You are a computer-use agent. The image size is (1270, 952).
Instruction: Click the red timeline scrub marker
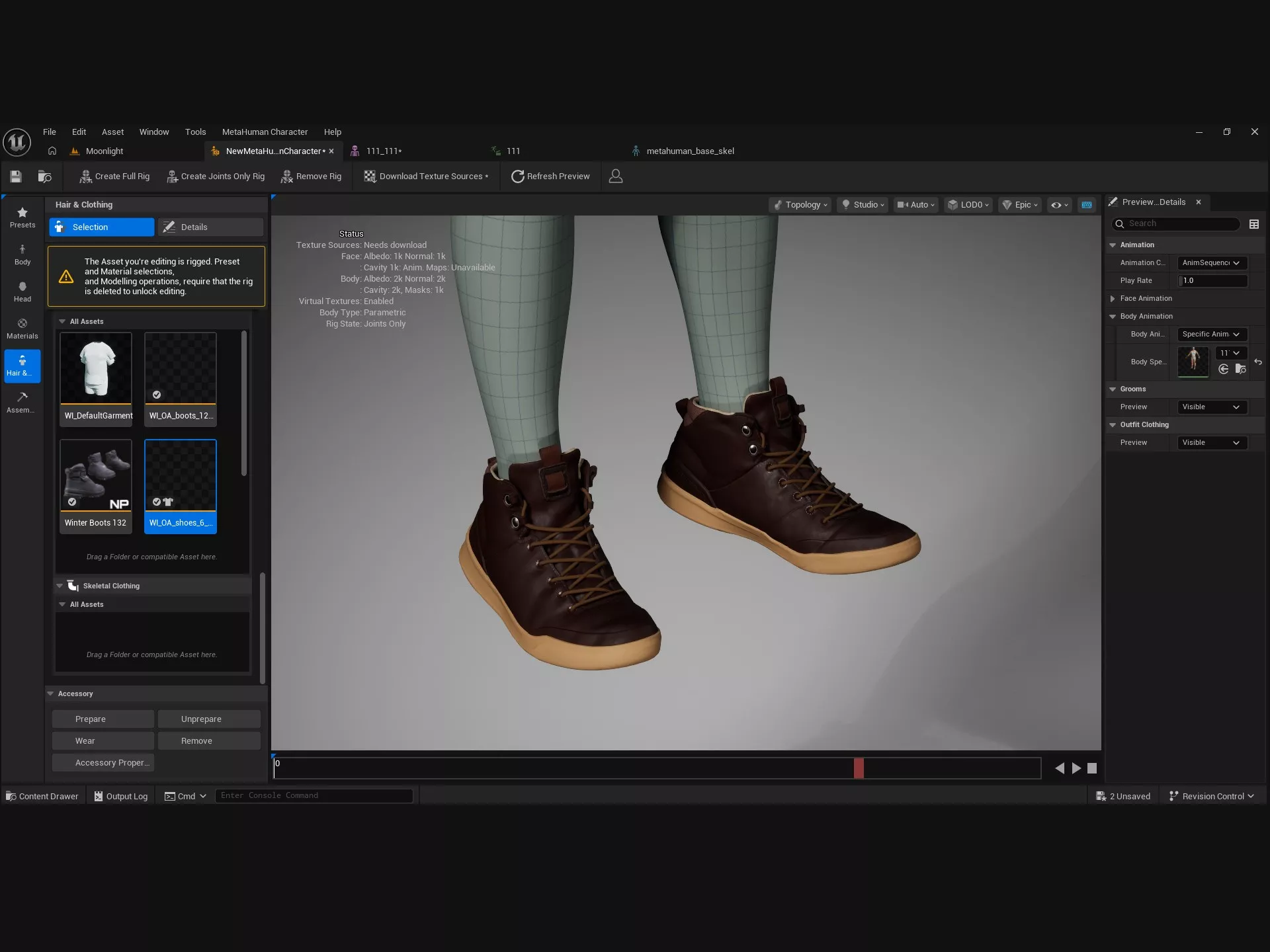[x=859, y=768]
